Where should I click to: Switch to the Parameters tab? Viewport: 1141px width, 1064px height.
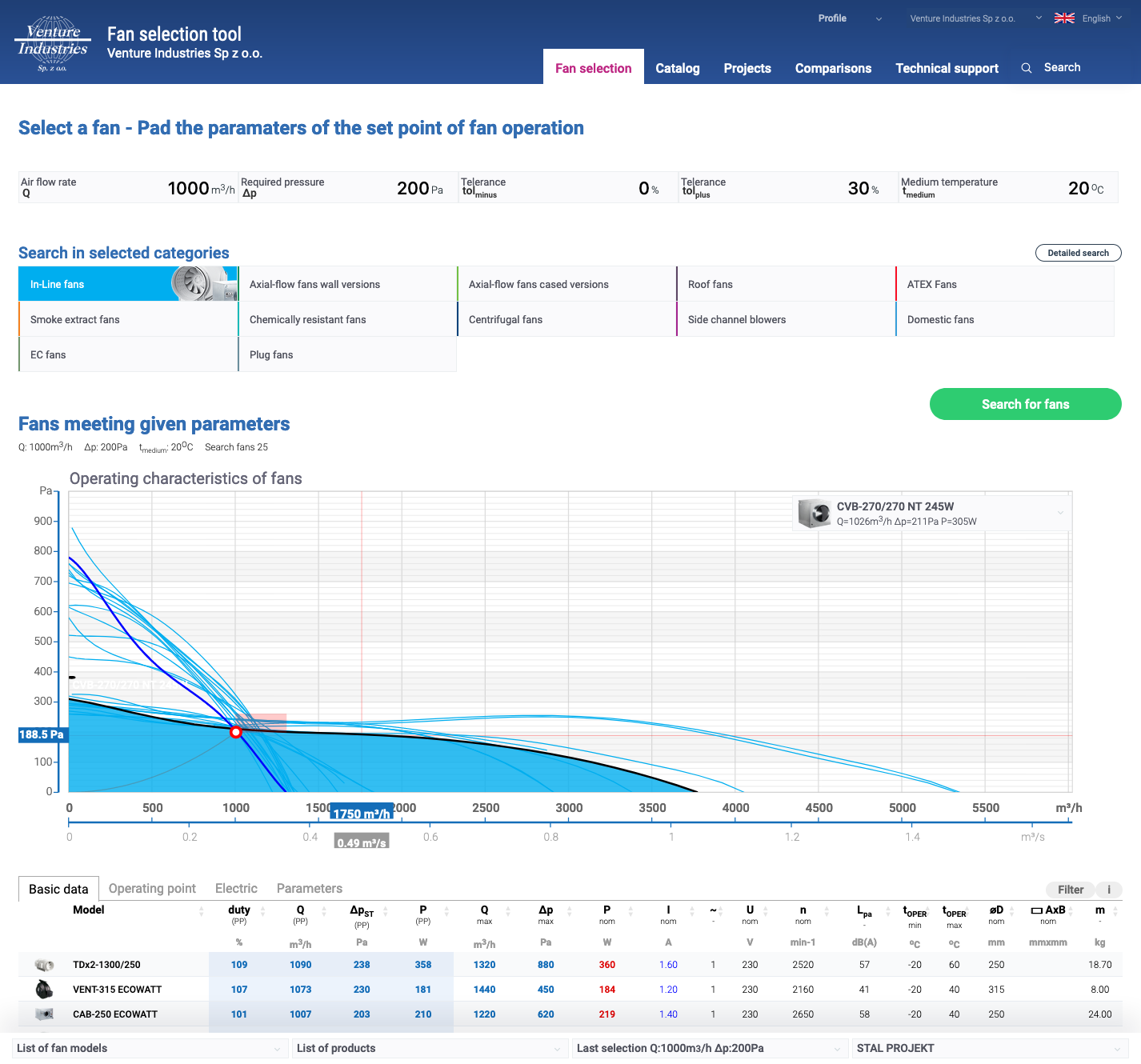click(310, 888)
